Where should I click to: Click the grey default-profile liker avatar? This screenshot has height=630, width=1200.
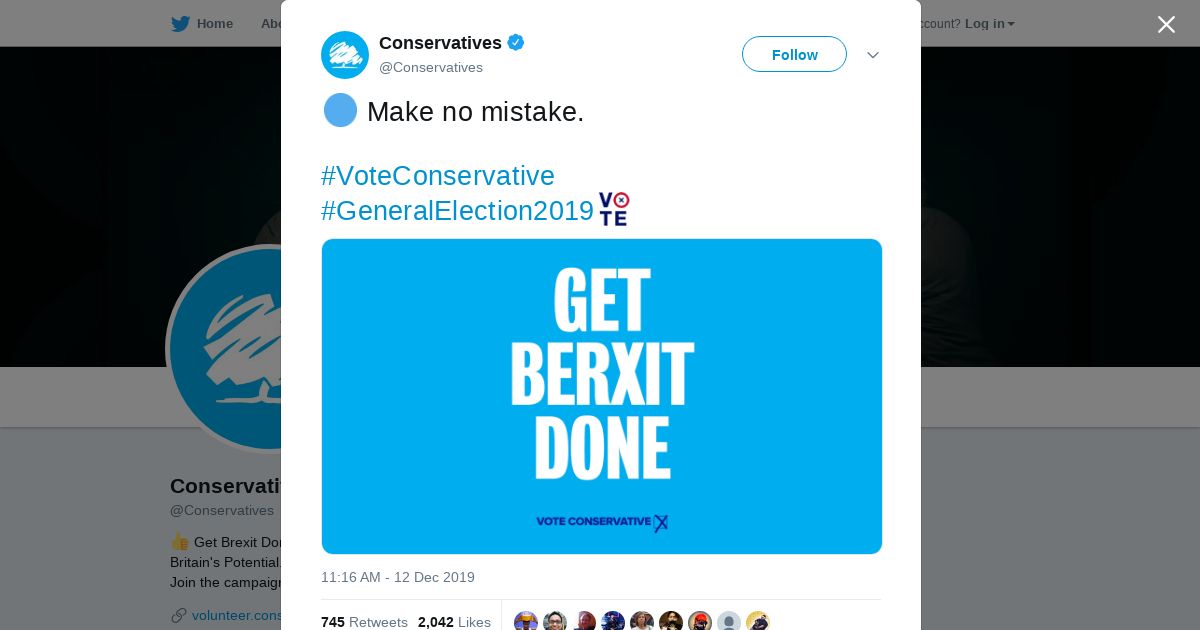pos(729,622)
